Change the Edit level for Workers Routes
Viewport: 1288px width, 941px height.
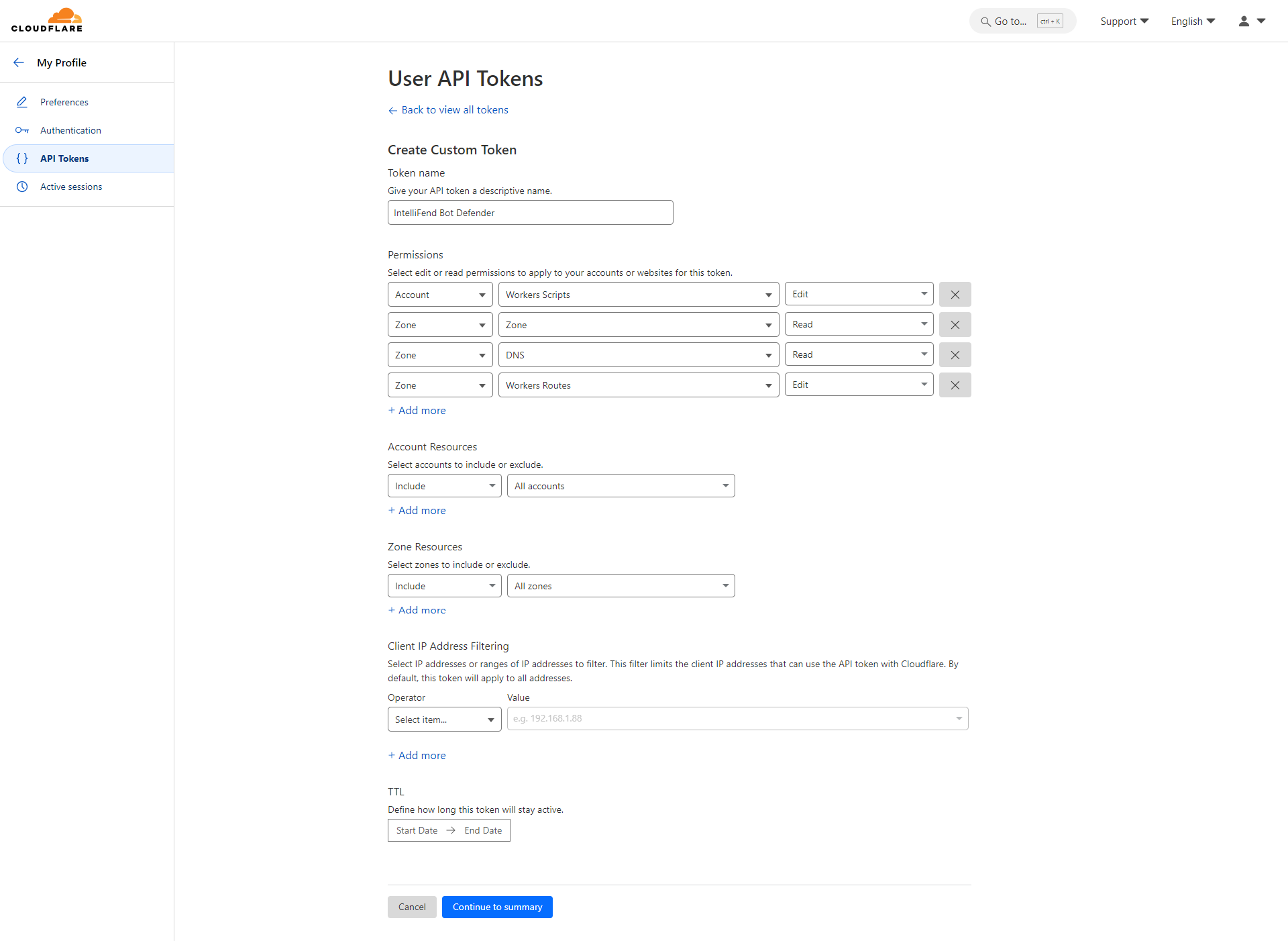point(859,385)
